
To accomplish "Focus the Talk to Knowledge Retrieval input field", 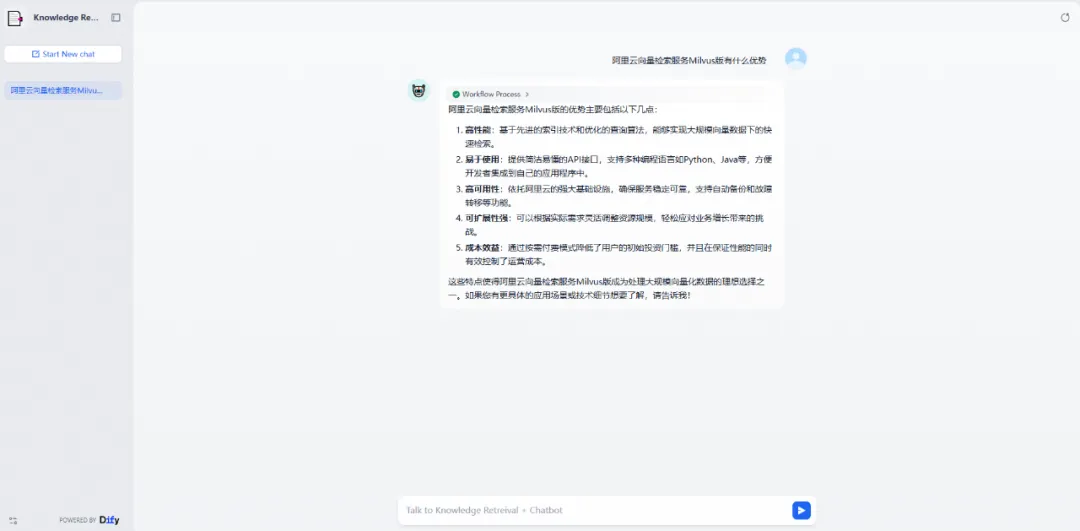I will (x=596, y=510).
